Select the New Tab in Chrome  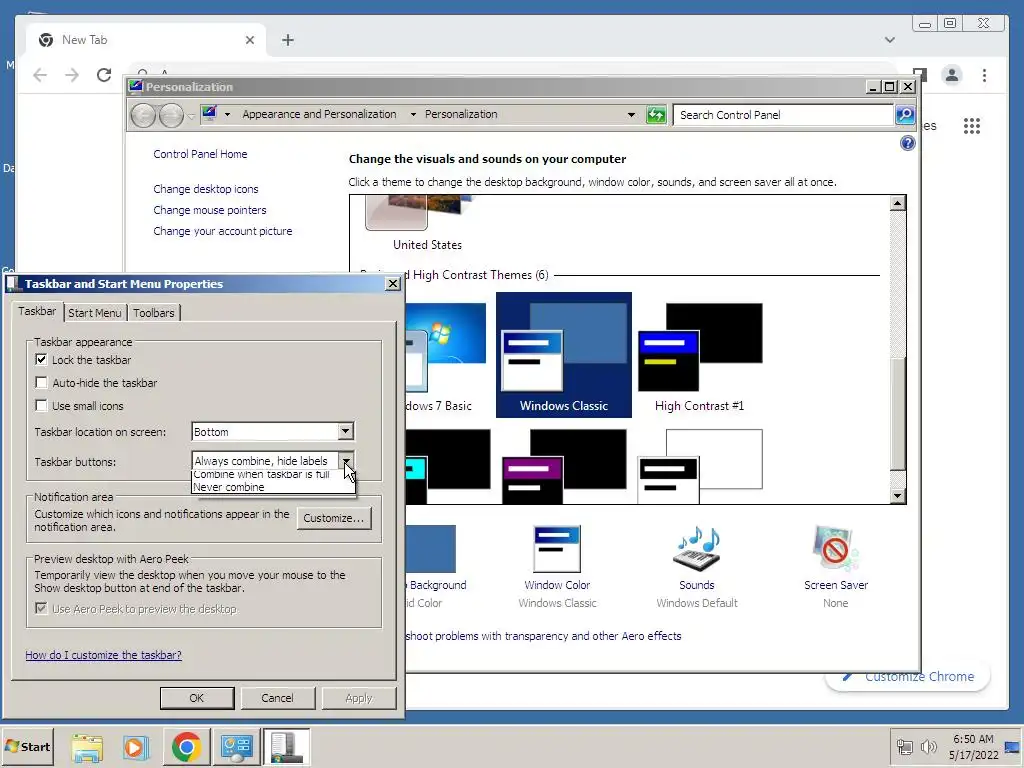tap(146, 40)
